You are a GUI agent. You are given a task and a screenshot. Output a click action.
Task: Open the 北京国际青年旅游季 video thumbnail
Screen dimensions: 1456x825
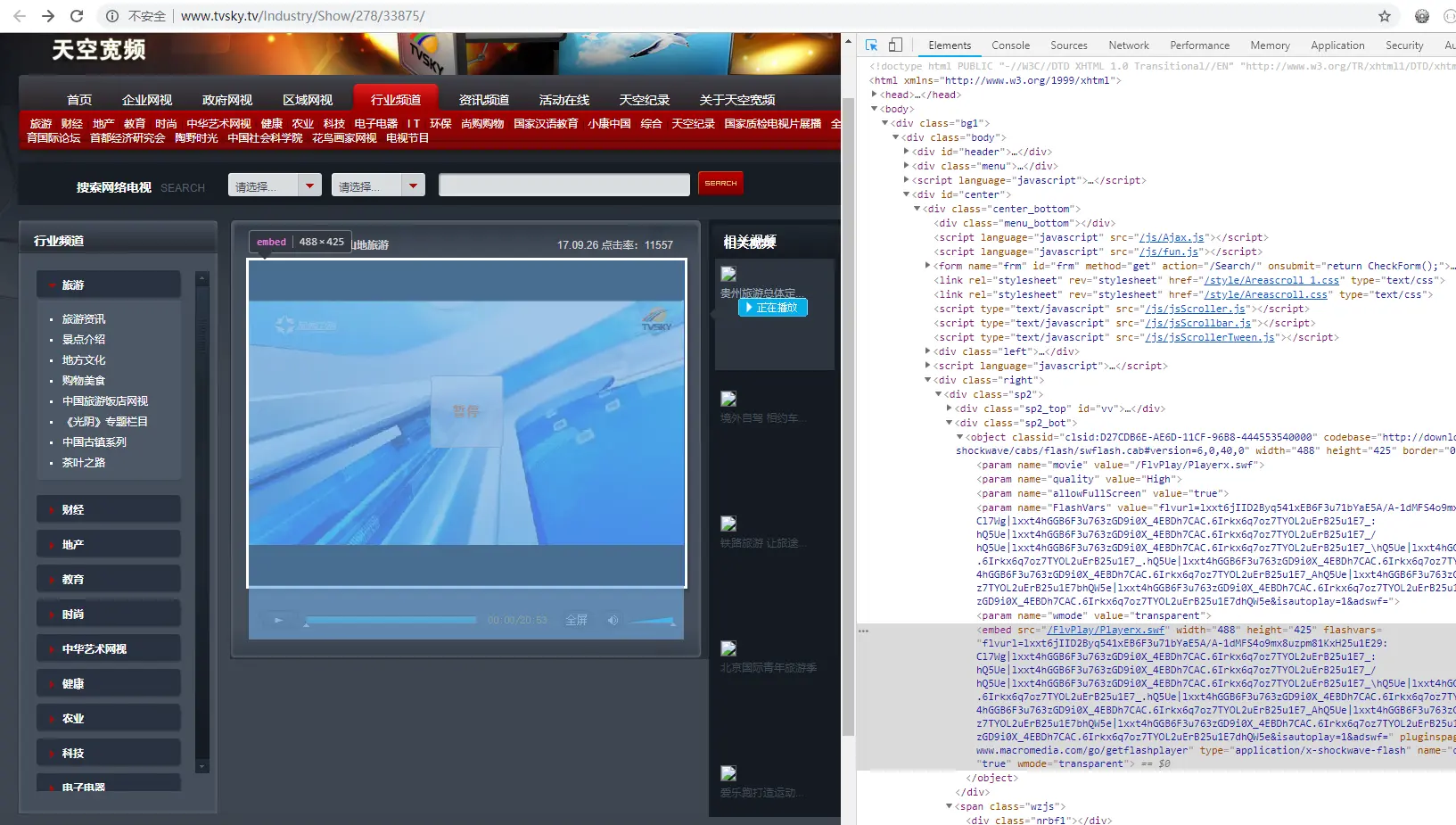coord(728,648)
